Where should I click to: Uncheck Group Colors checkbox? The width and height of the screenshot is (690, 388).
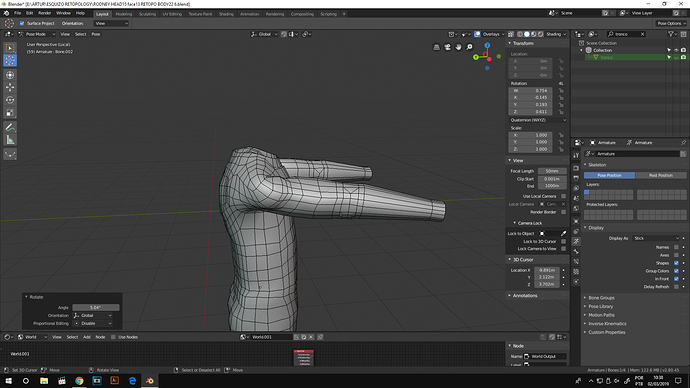676,271
